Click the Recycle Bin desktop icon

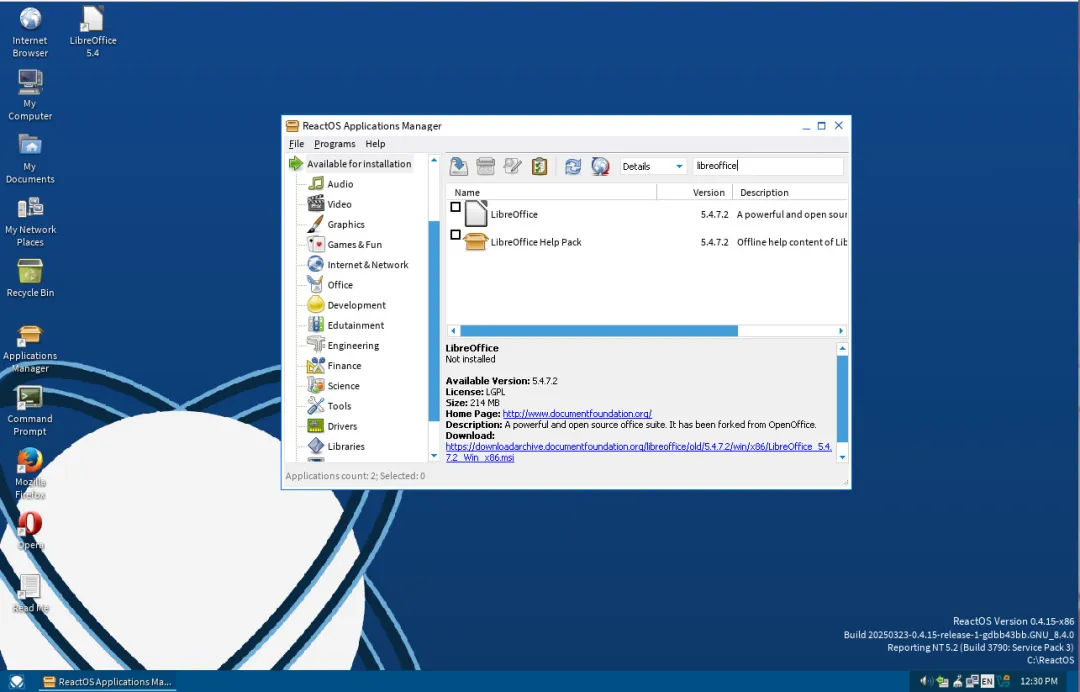pos(30,278)
